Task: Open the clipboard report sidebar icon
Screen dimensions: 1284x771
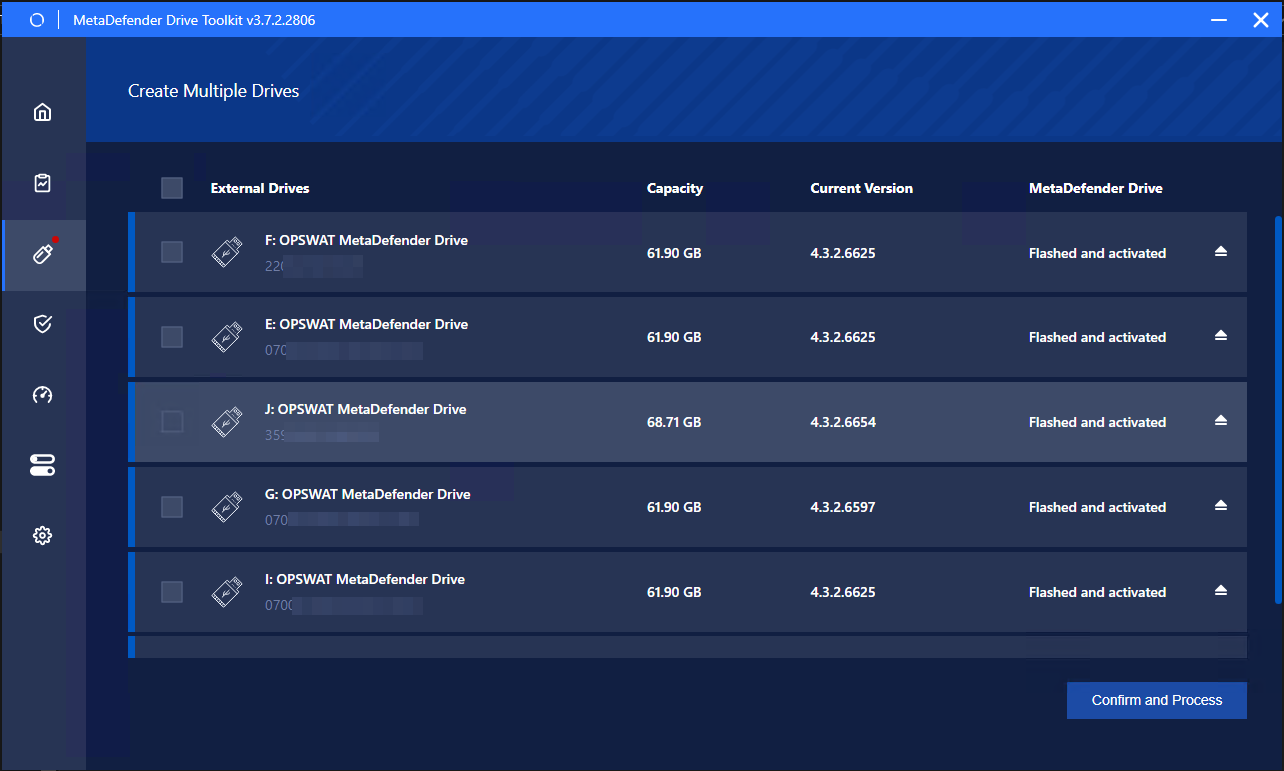Action: 42,183
